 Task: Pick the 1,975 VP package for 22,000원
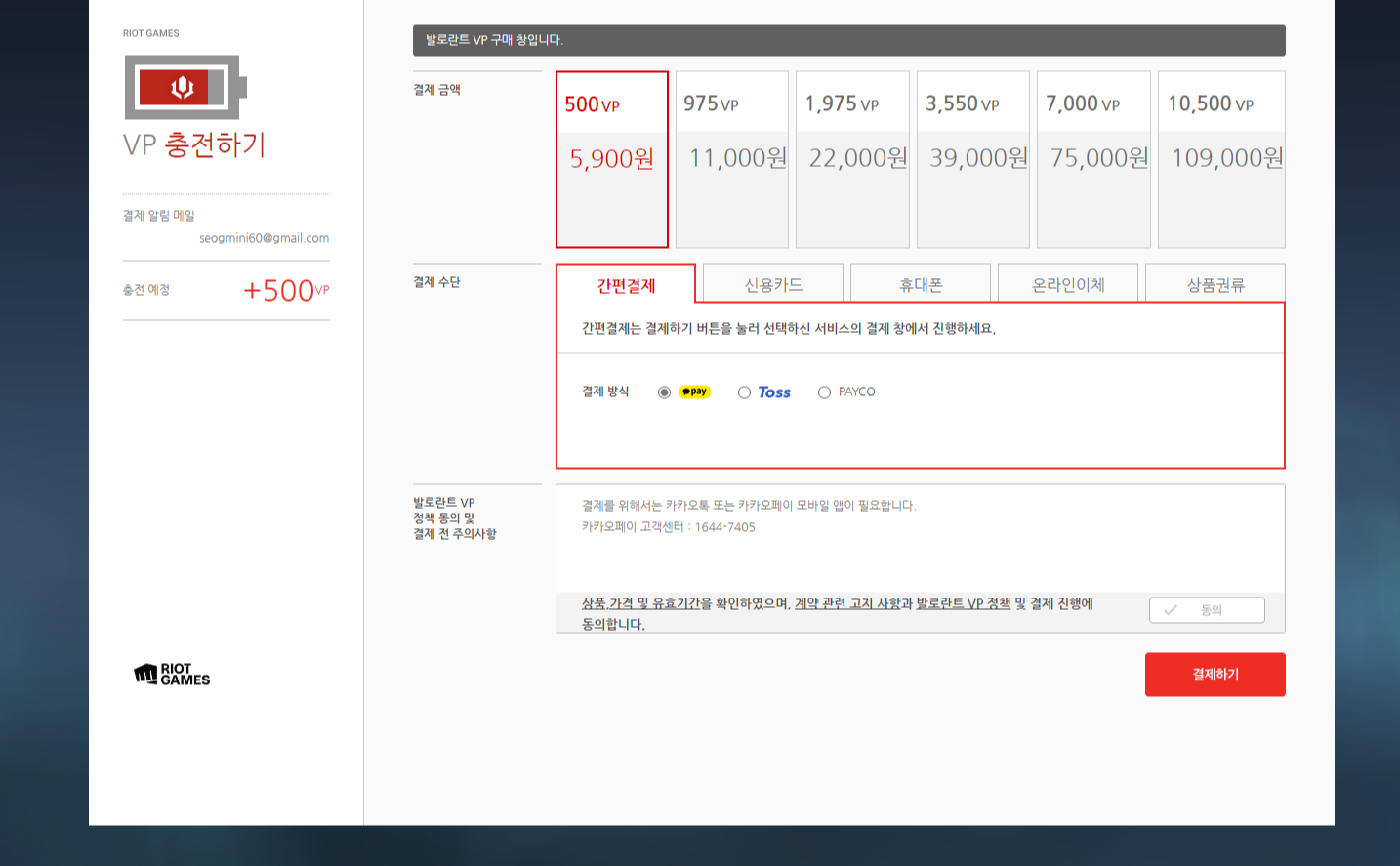coord(852,159)
